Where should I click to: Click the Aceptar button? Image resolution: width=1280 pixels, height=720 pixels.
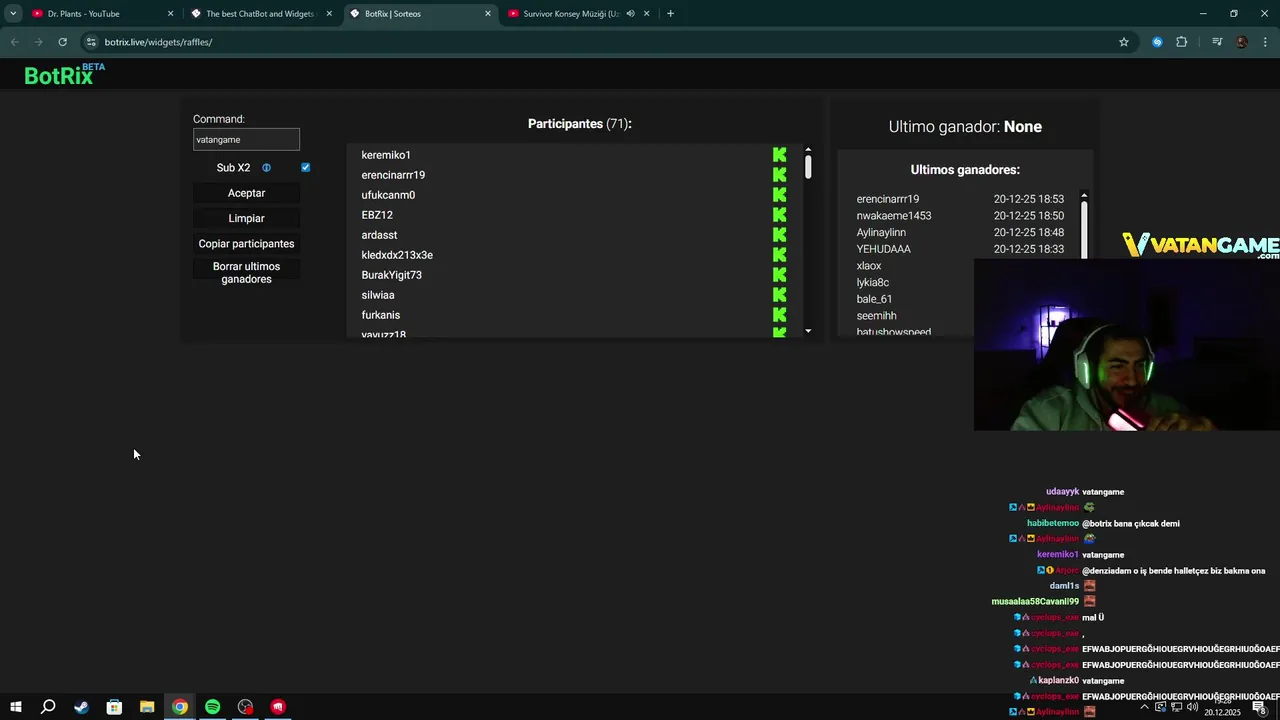[246, 193]
